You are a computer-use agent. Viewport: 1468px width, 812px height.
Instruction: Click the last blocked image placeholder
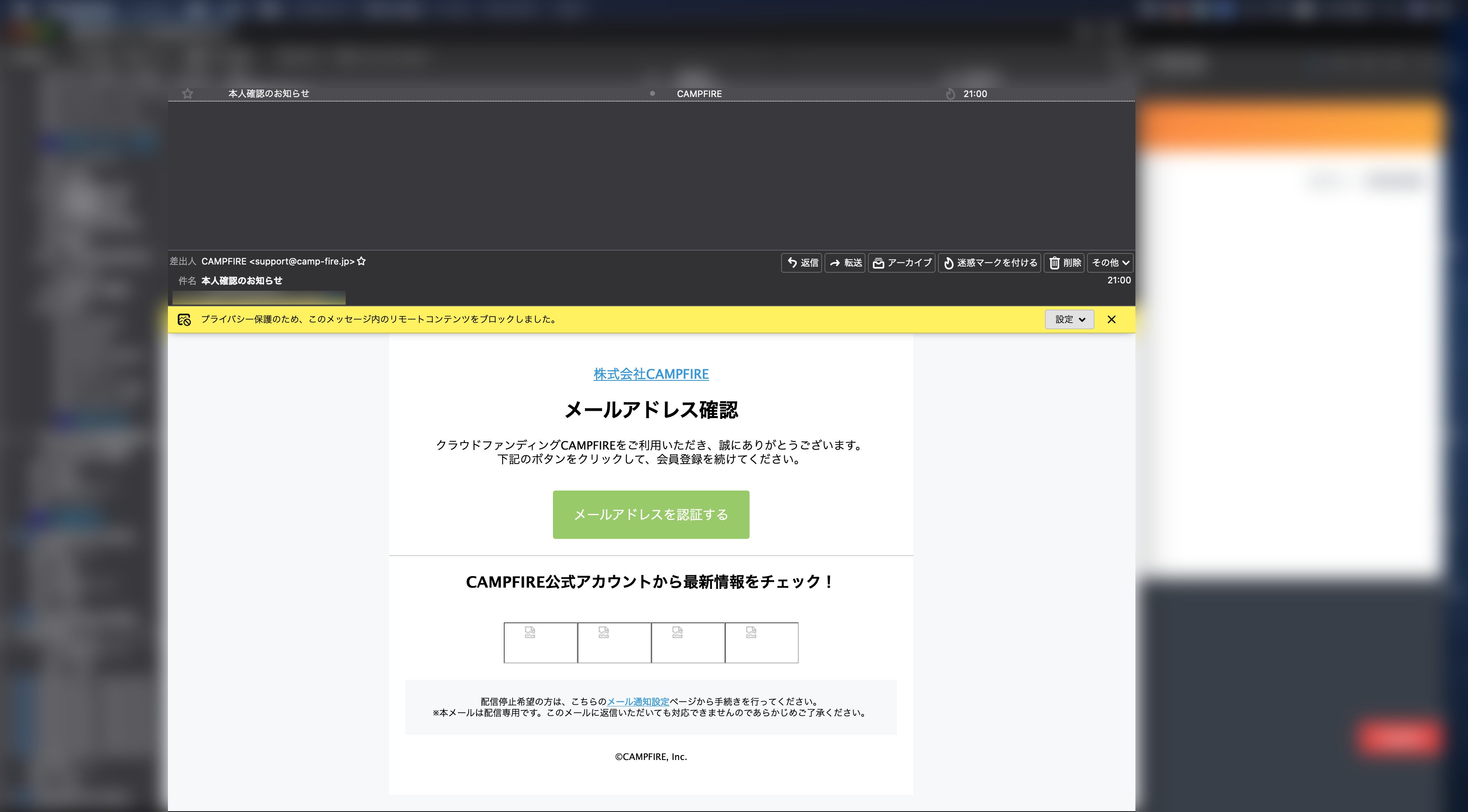point(761,643)
